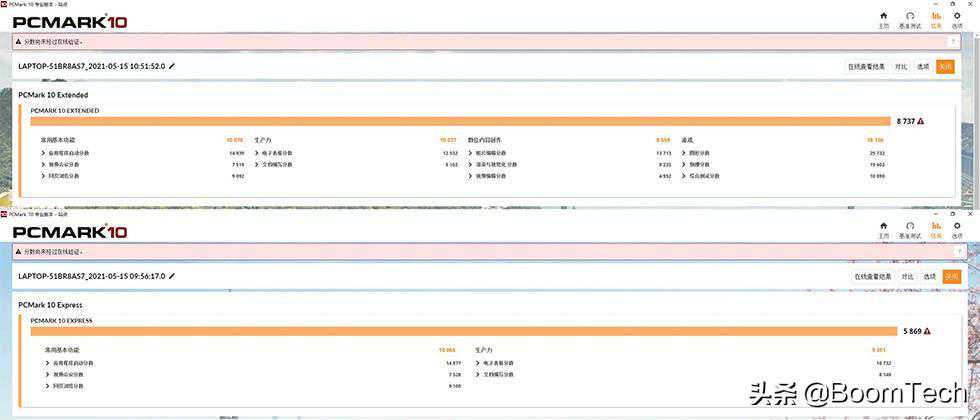Expand the 图形分数 row under 游戏

(684, 153)
